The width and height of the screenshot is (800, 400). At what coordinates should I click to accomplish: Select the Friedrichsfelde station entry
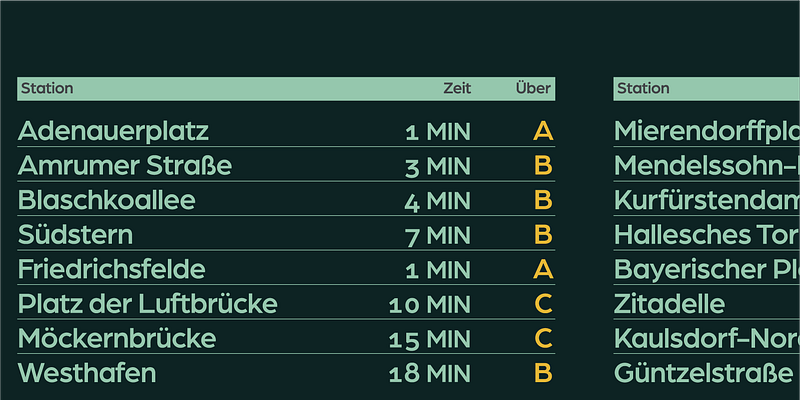pos(112,269)
